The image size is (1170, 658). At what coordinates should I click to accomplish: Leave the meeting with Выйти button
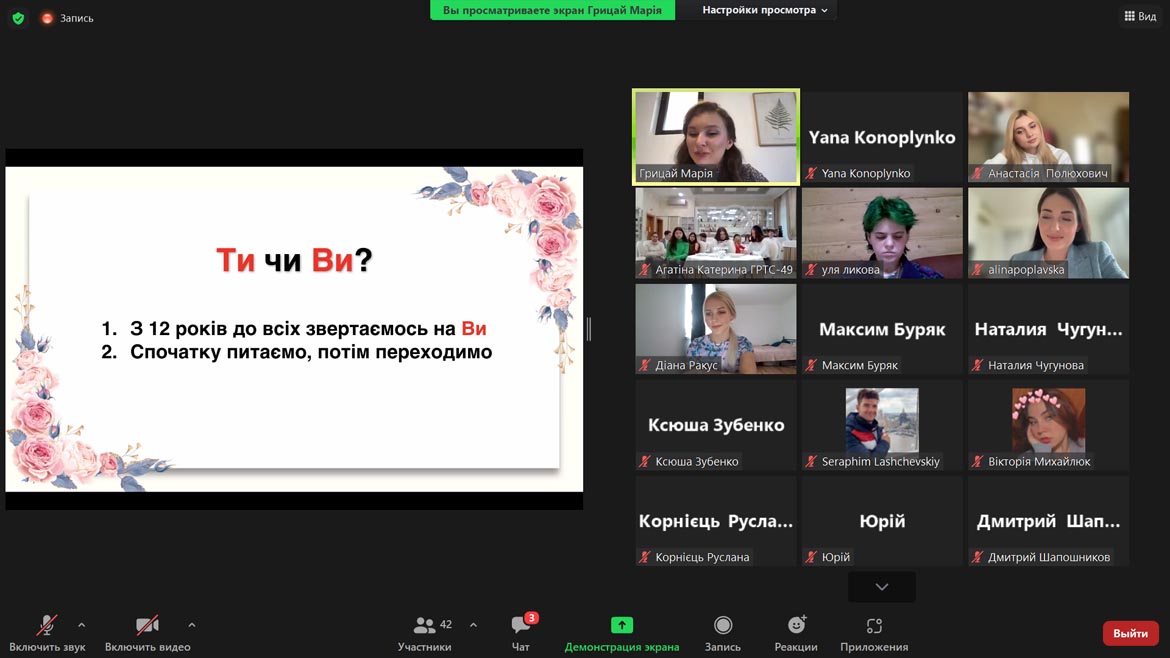(x=1130, y=633)
